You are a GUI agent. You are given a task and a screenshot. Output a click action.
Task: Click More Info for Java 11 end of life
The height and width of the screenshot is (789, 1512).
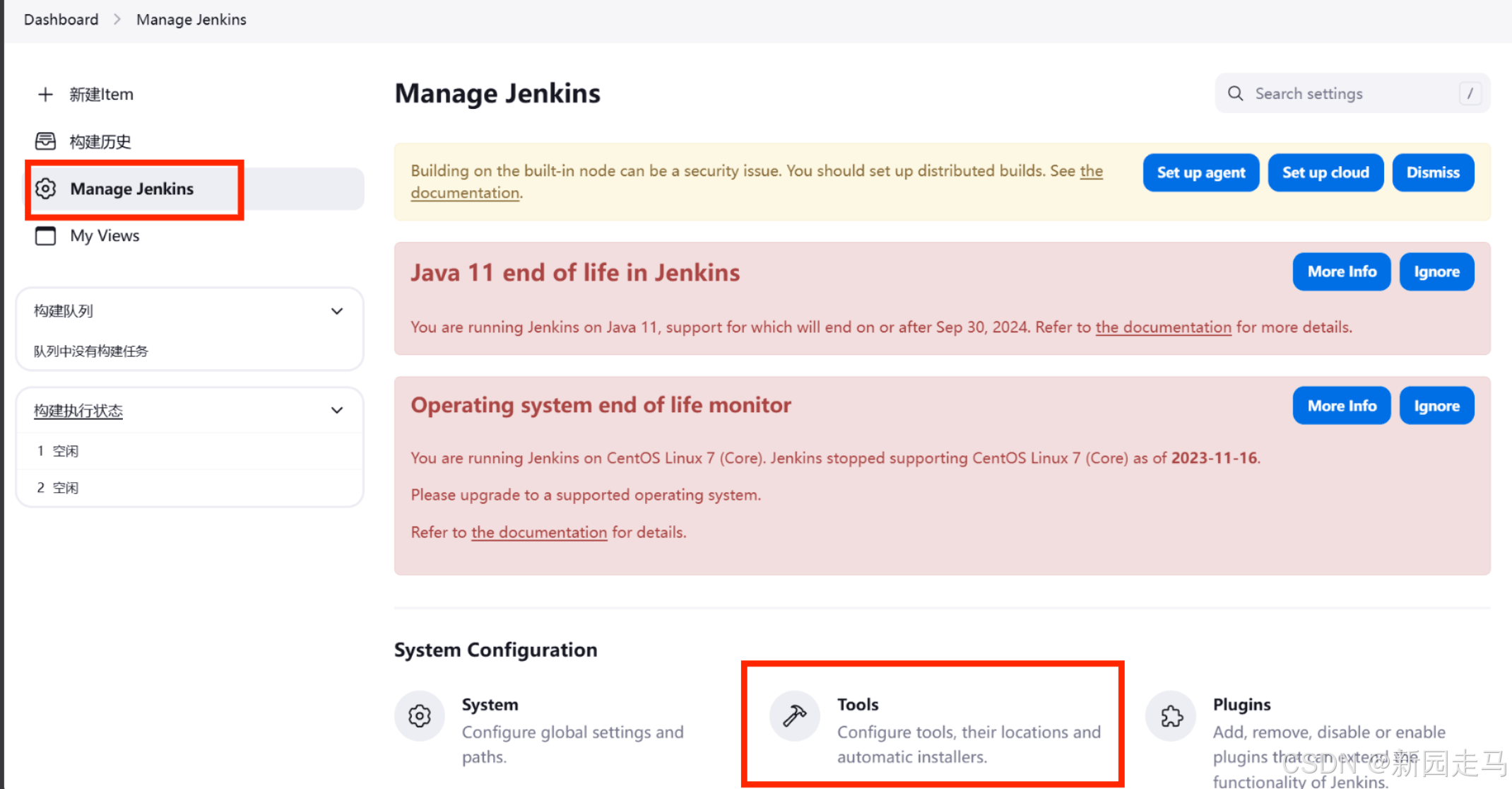pyautogui.click(x=1342, y=271)
